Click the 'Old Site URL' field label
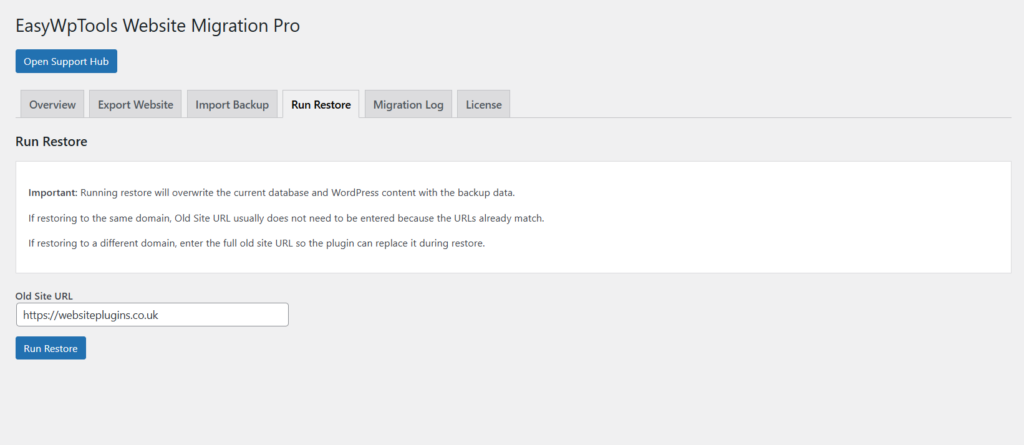 point(44,296)
